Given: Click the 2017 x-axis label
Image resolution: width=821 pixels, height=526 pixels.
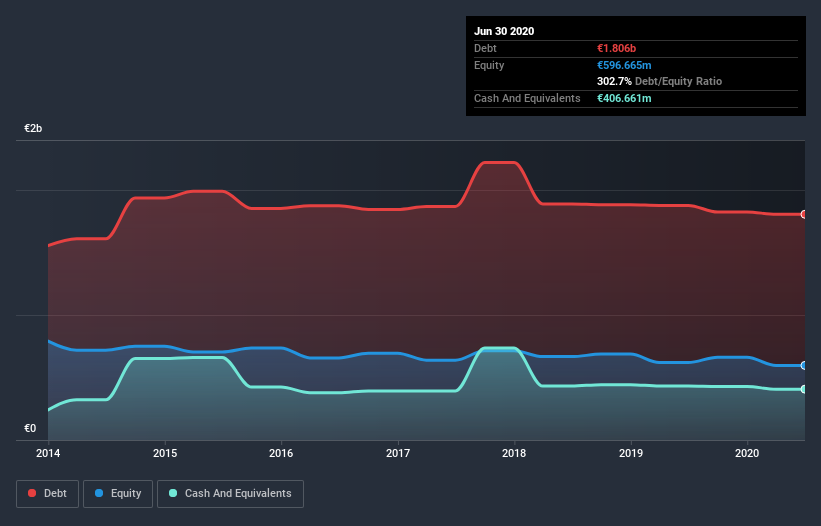Looking at the screenshot, I should pos(398,453).
